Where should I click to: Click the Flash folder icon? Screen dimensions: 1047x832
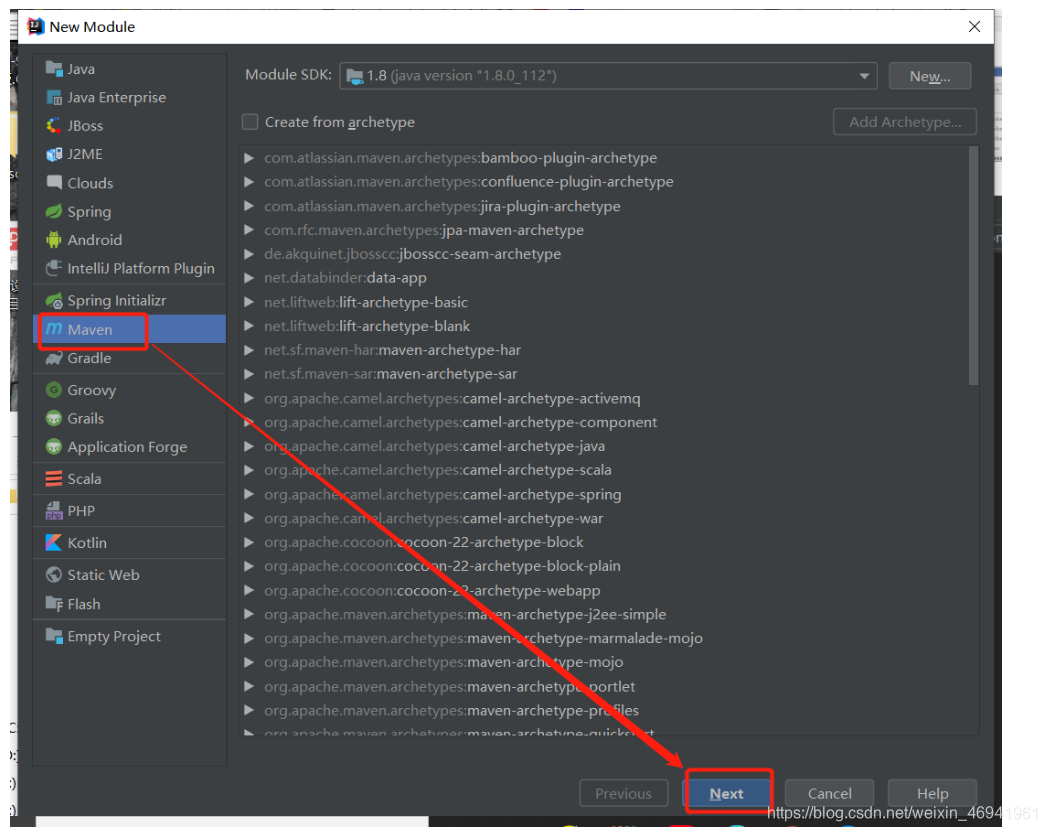pos(53,604)
